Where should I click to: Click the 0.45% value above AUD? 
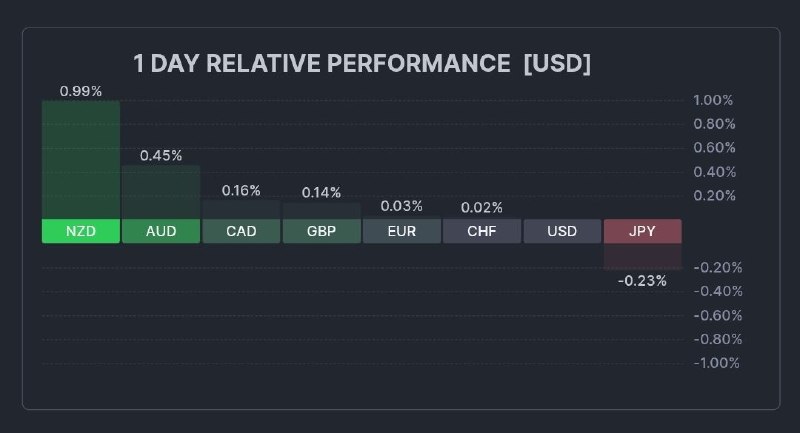[x=161, y=155]
